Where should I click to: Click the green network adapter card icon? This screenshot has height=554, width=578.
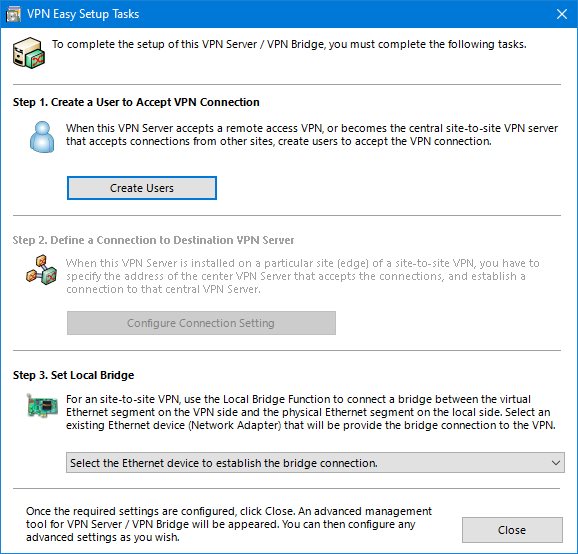42,405
